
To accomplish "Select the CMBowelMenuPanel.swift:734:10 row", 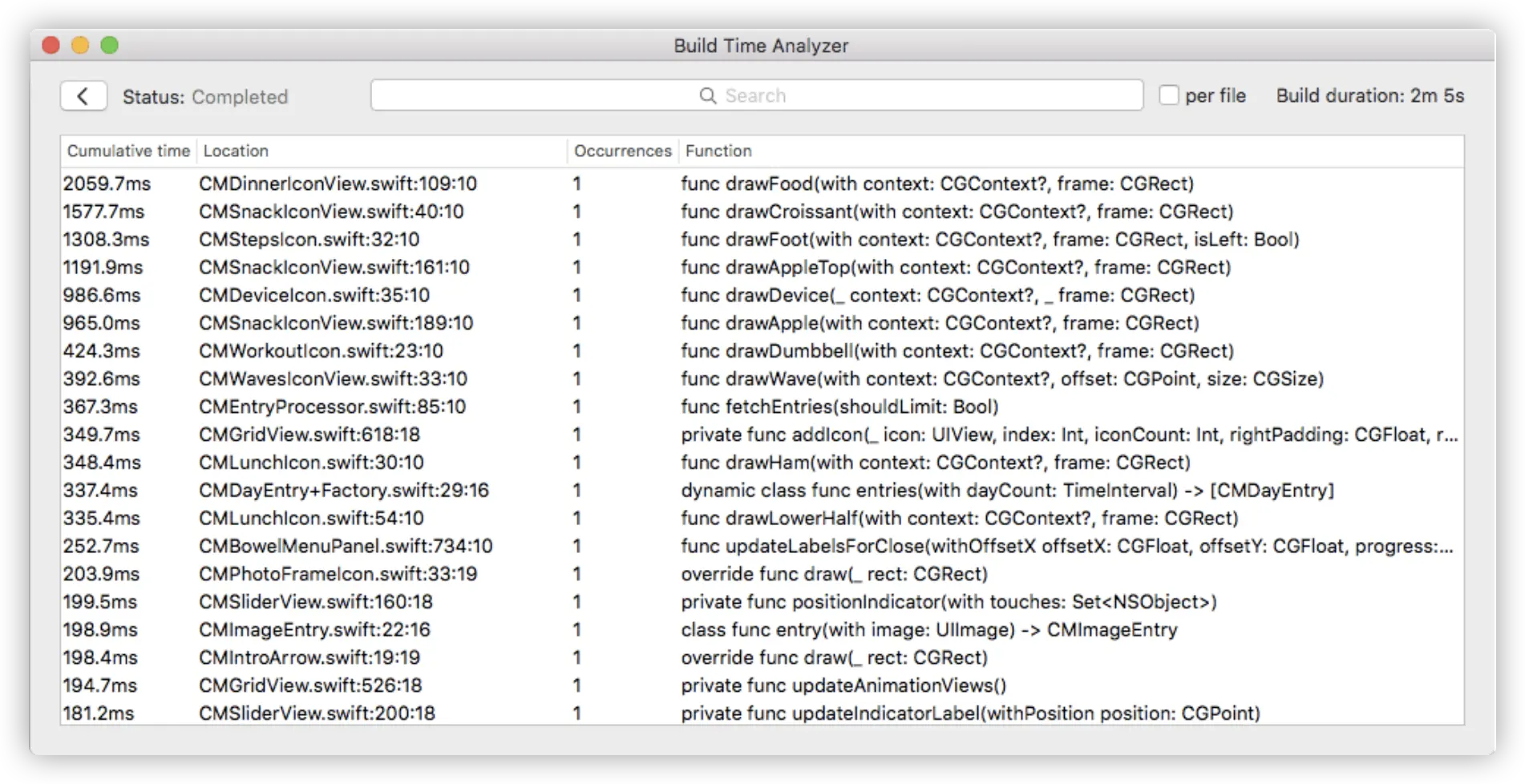I will tap(762, 546).
